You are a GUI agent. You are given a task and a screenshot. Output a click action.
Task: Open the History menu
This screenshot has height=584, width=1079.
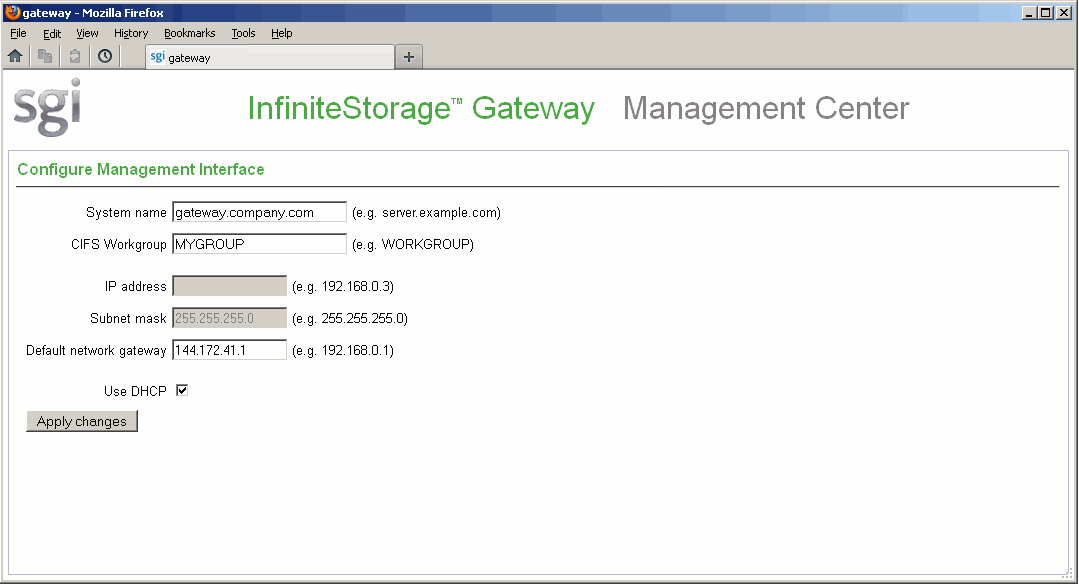pyautogui.click(x=131, y=33)
